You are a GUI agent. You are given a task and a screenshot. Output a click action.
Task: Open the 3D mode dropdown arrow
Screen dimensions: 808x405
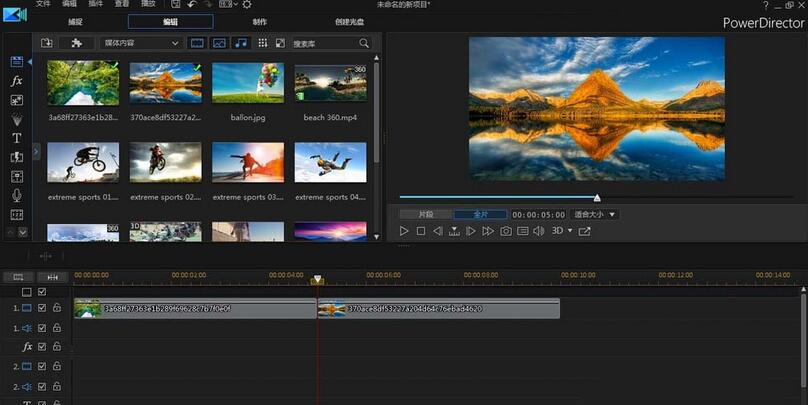click(x=570, y=231)
